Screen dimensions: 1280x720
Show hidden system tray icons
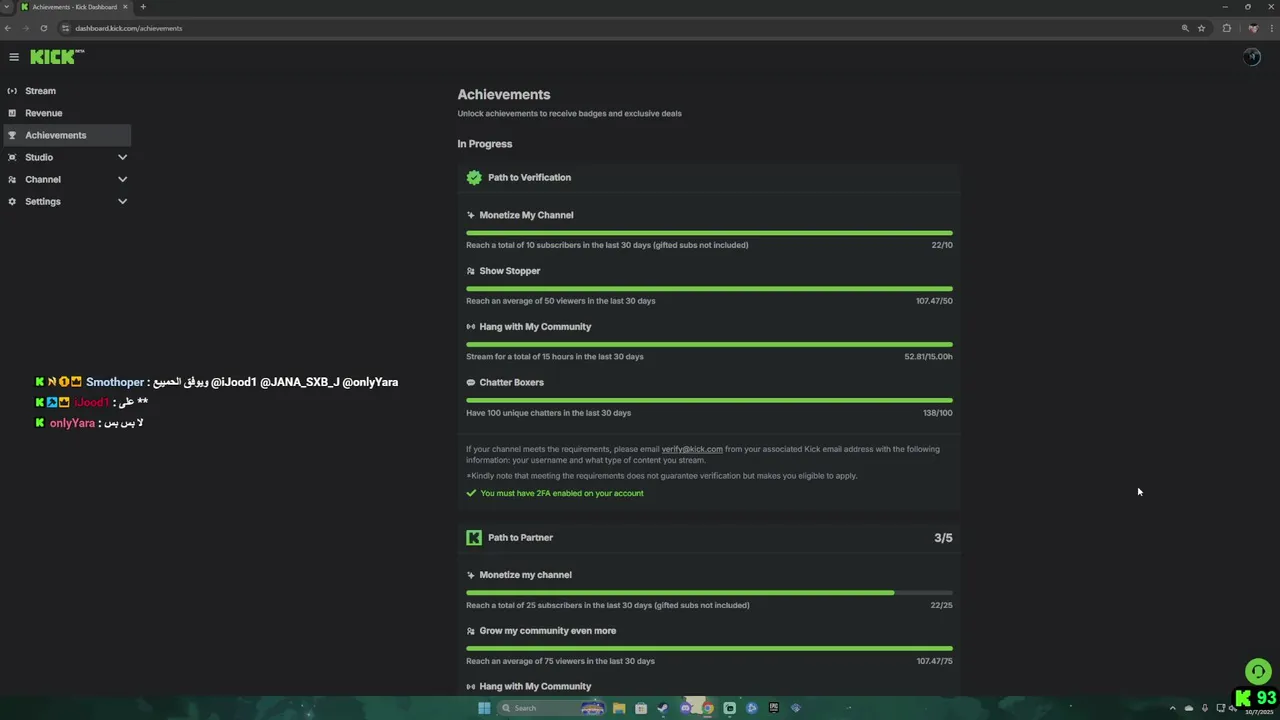[x=1173, y=708]
